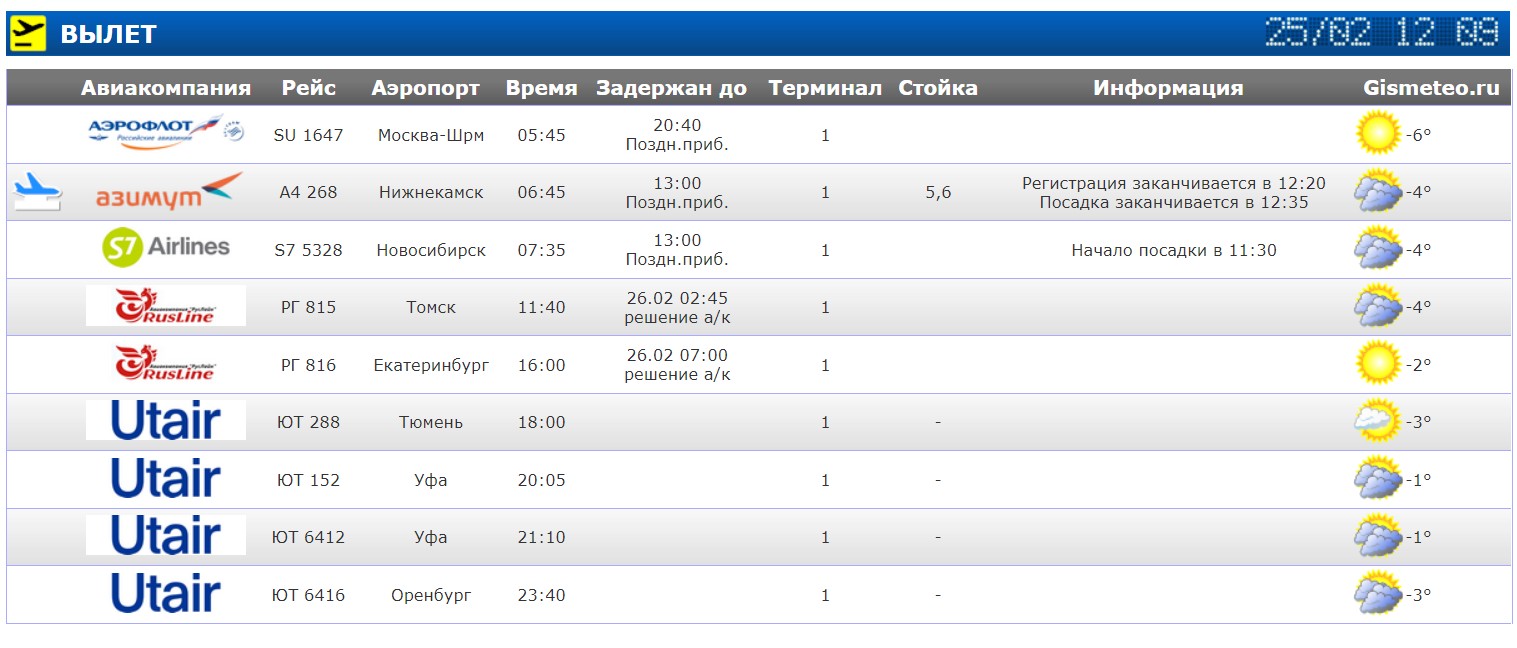
Task: Click the Новосибирск destination cell
Action: click(x=431, y=250)
